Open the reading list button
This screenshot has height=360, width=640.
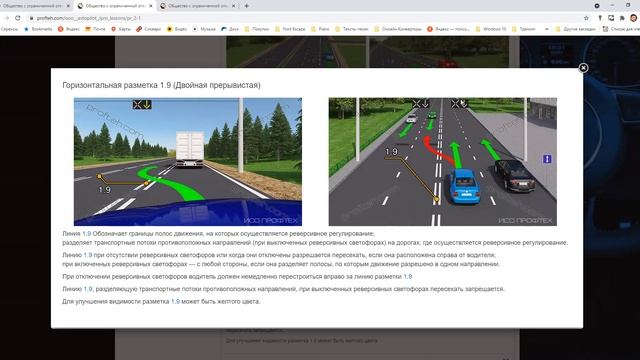coord(621,29)
